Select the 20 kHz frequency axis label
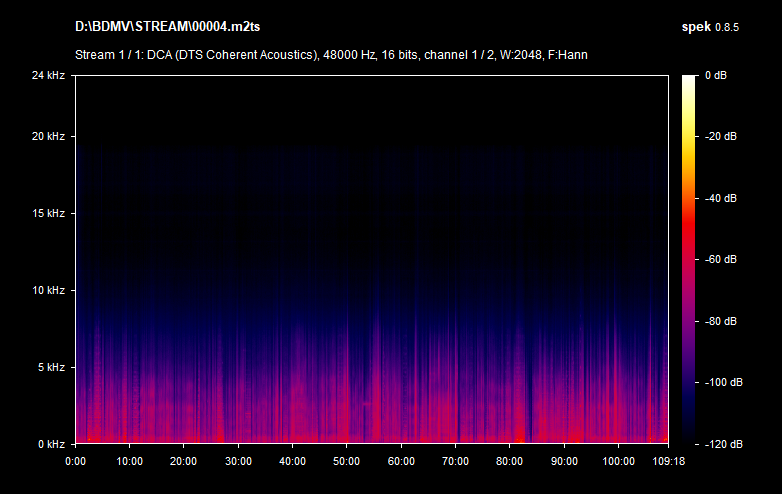The height and width of the screenshot is (494, 782). coord(48,136)
